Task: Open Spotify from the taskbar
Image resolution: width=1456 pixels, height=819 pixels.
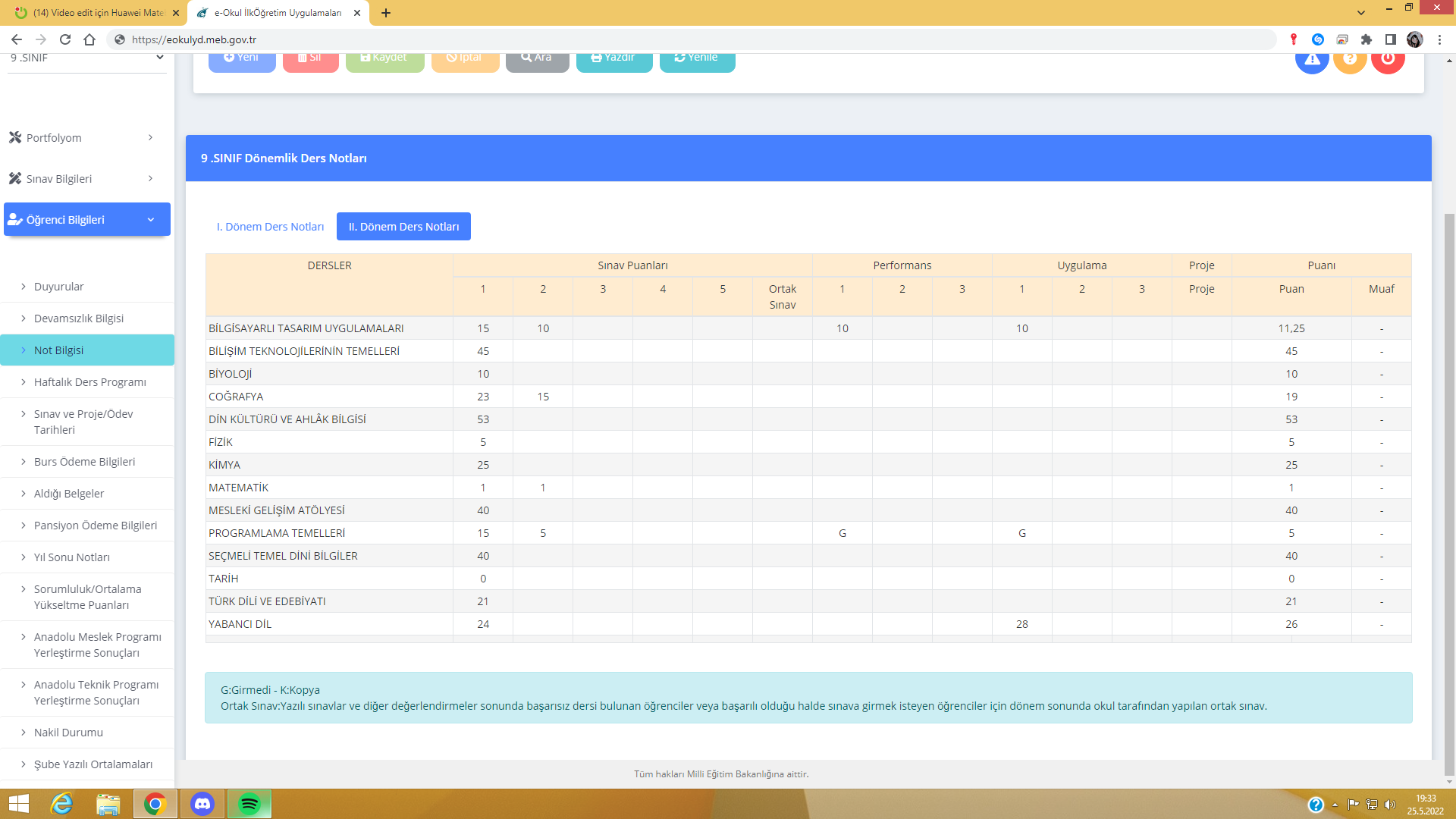Action: click(x=249, y=804)
